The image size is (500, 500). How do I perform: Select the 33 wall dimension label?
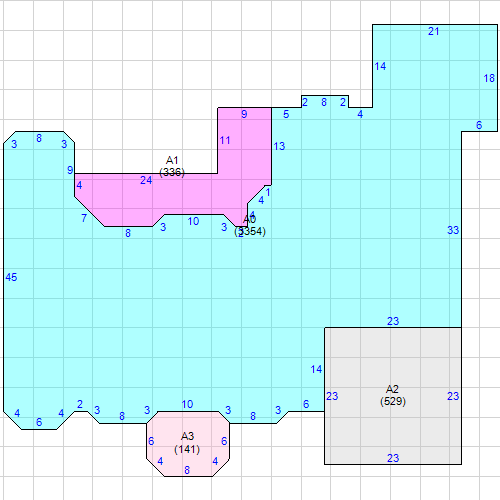pyautogui.click(x=453, y=230)
